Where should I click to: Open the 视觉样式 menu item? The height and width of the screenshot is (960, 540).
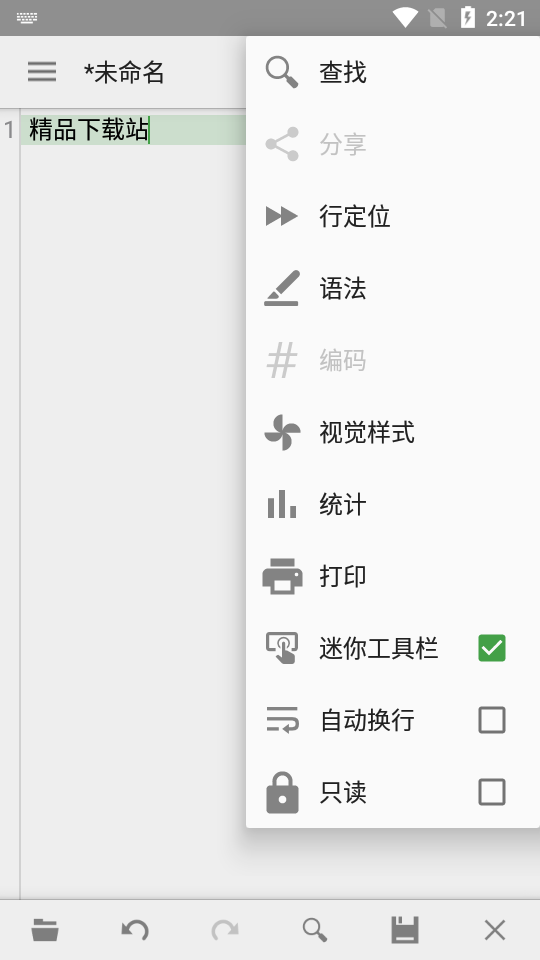[392, 432]
